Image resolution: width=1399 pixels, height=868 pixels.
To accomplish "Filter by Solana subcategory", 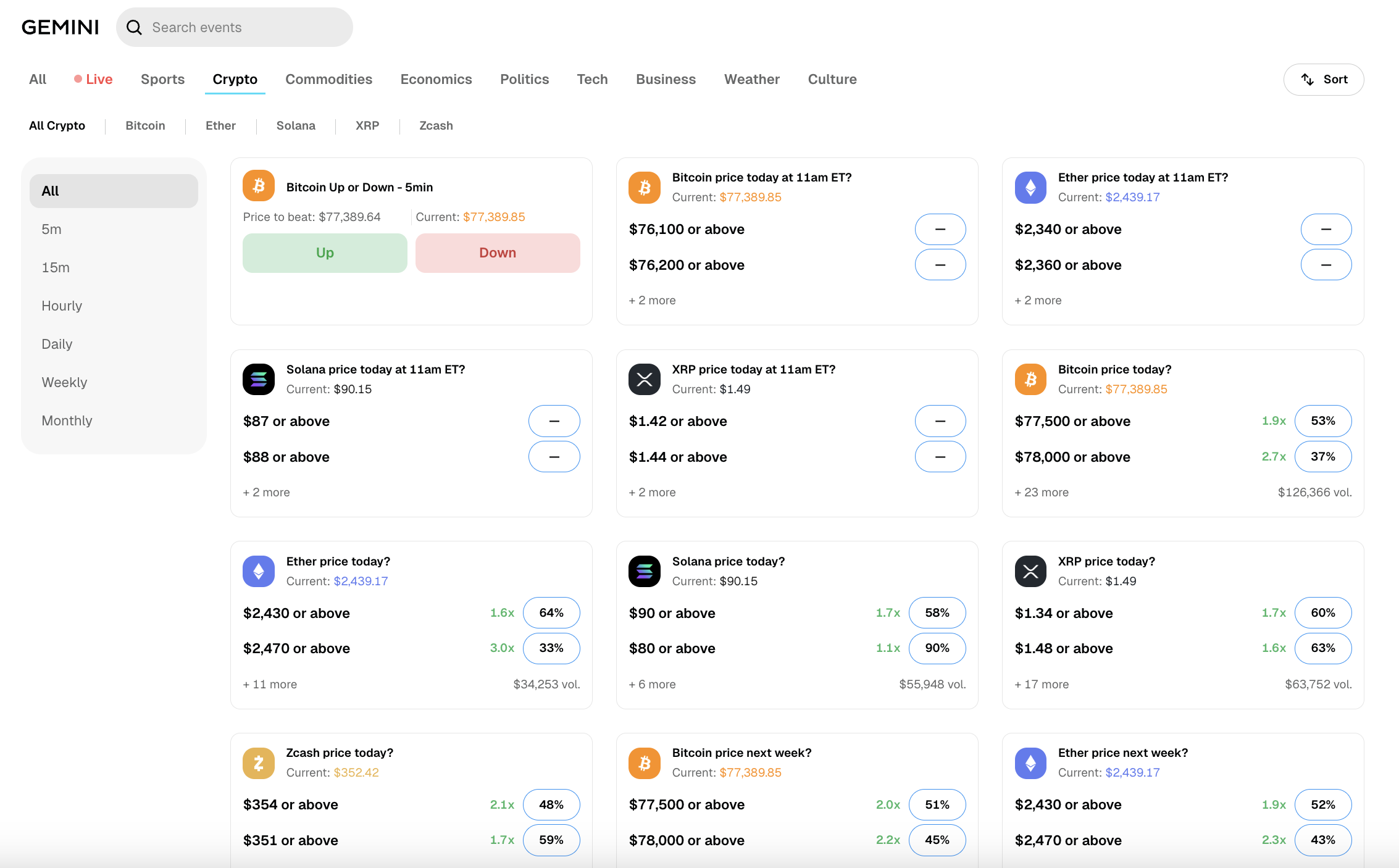I will point(296,125).
